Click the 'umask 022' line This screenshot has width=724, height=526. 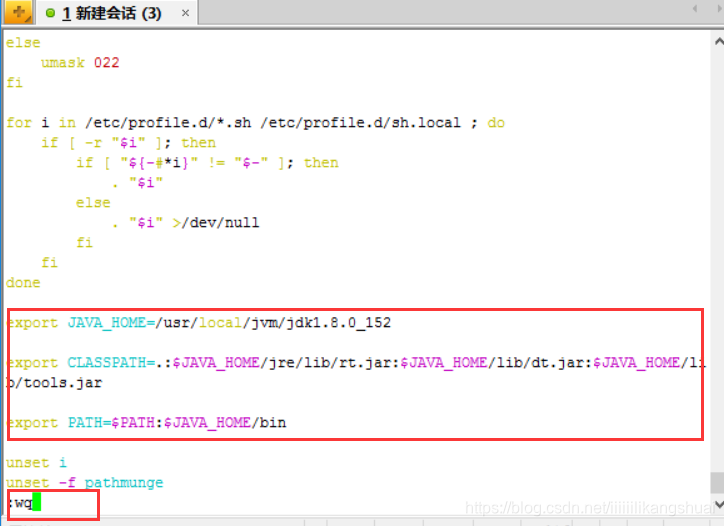pos(80,62)
